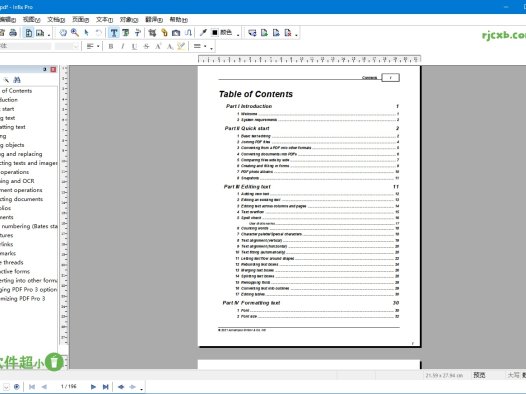526x394 pixels.
Task: Select the 'threads' bookmark
Action: click(13, 263)
